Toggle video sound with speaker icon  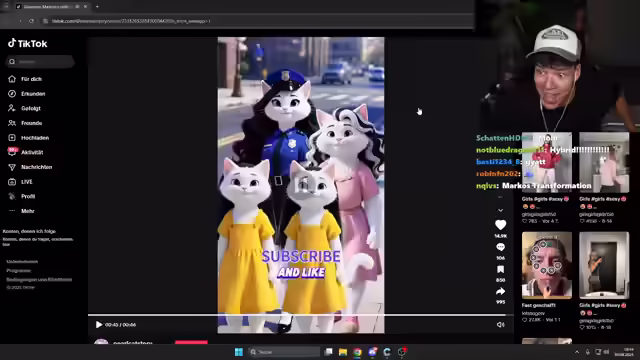pyautogui.click(x=500, y=324)
